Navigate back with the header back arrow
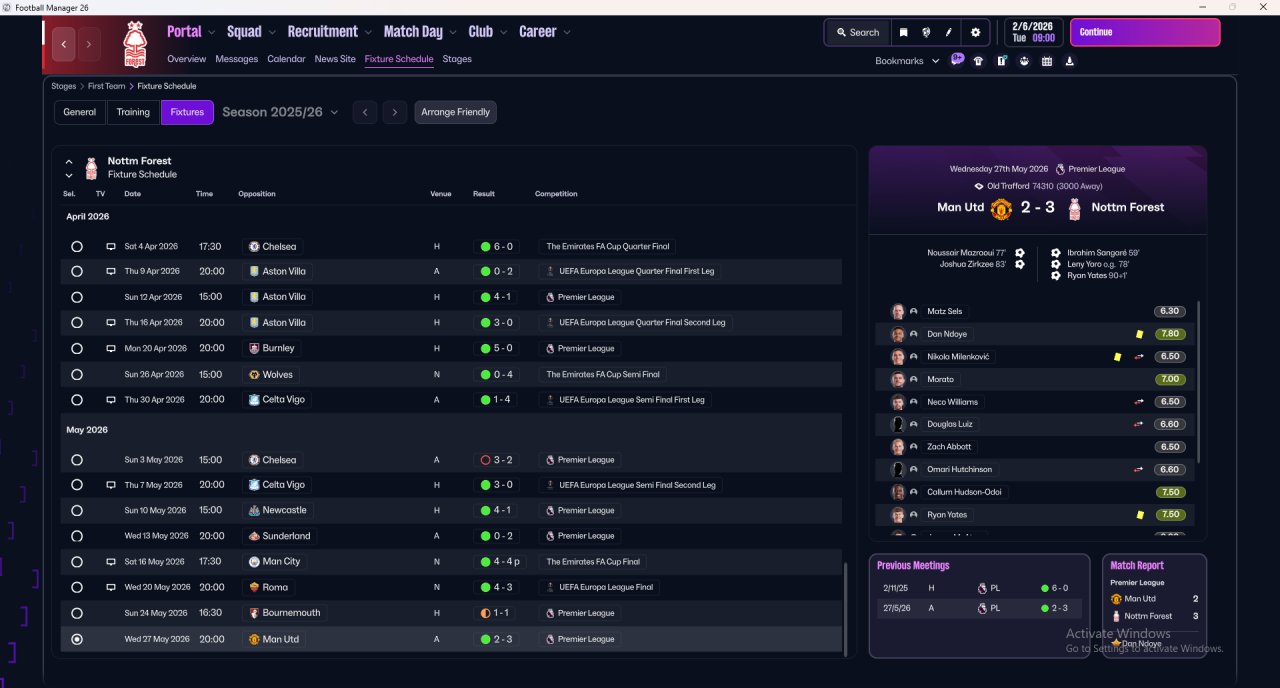 64,44
